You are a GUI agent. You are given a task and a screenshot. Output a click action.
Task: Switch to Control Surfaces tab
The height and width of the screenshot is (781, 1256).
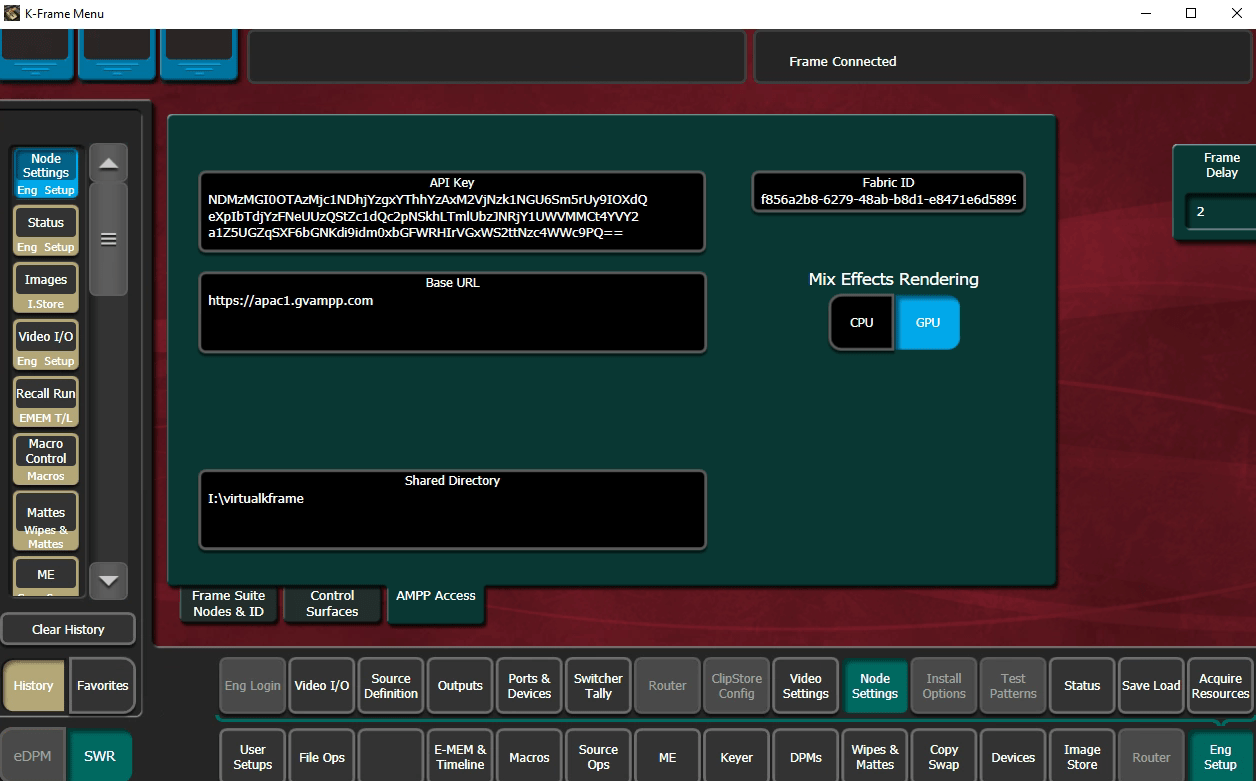tap(332, 604)
